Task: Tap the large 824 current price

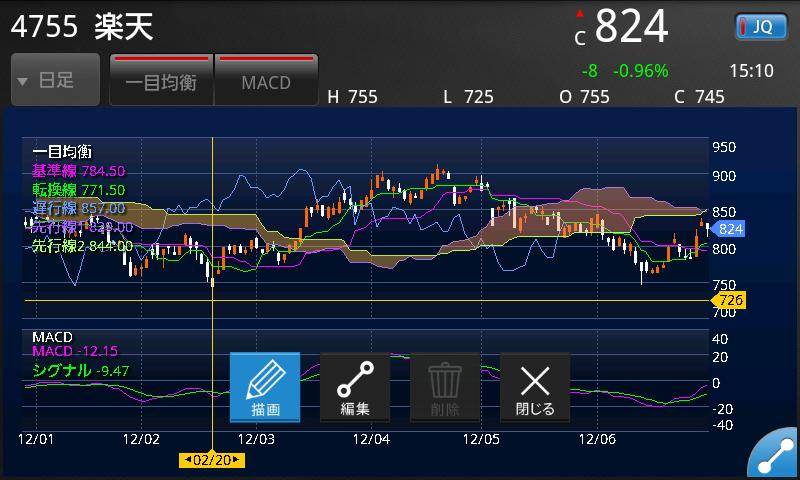Action: click(632, 27)
